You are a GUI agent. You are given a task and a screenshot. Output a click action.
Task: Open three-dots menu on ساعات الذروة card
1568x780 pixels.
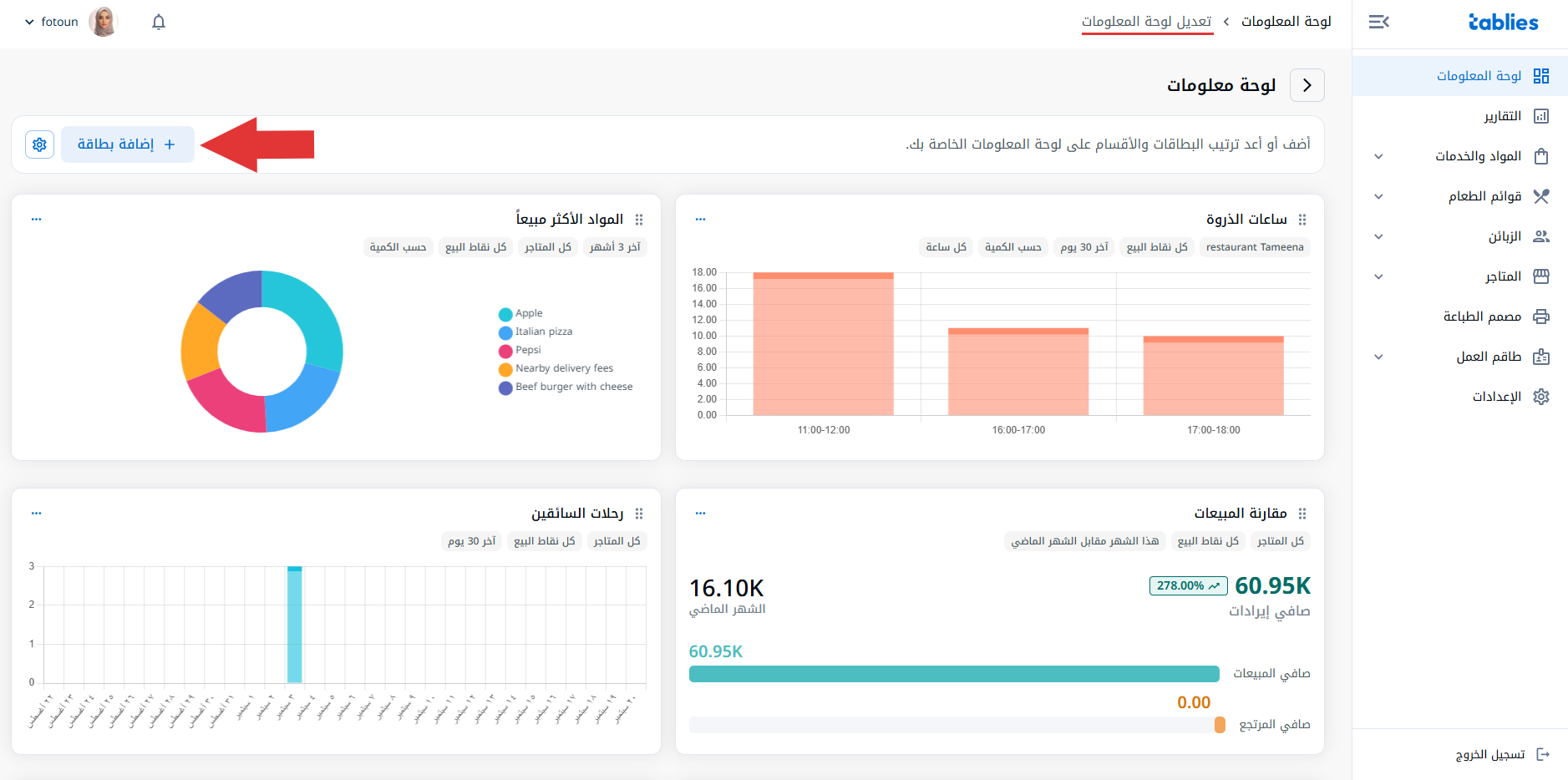(x=700, y=219)
